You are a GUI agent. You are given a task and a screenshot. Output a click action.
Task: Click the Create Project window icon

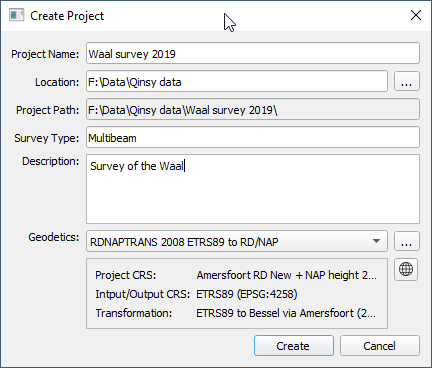[x=16, y=15]
